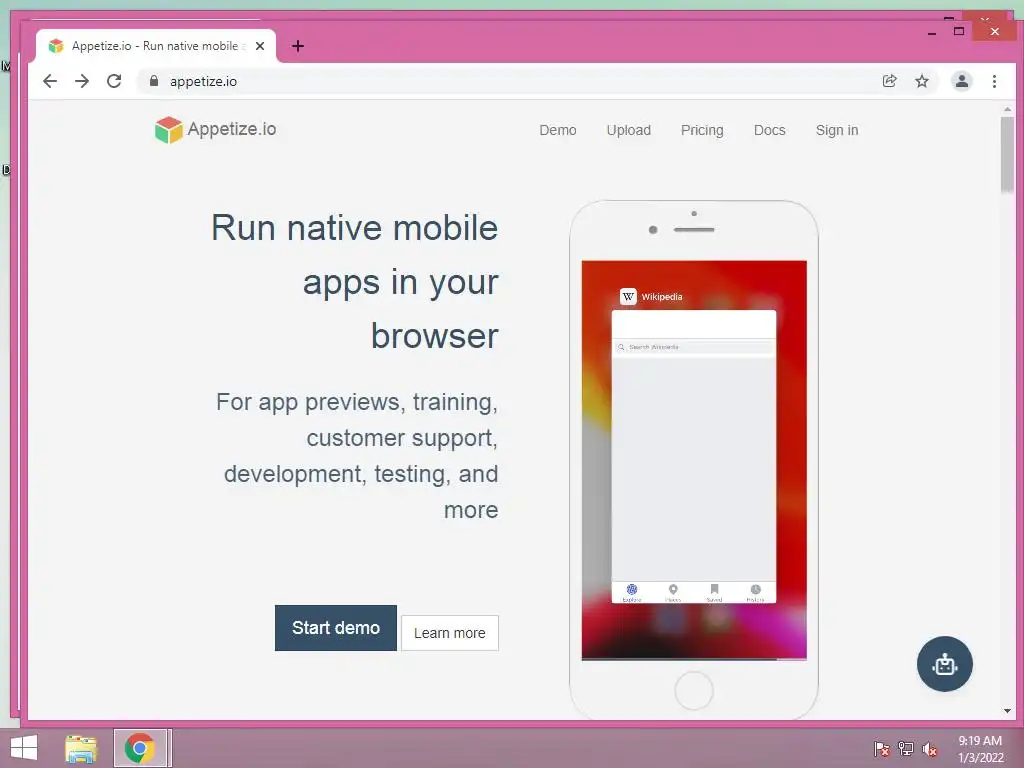Bookmark this page with the star icon
This screenshot has width=1024, height=768.
point(921,81)
